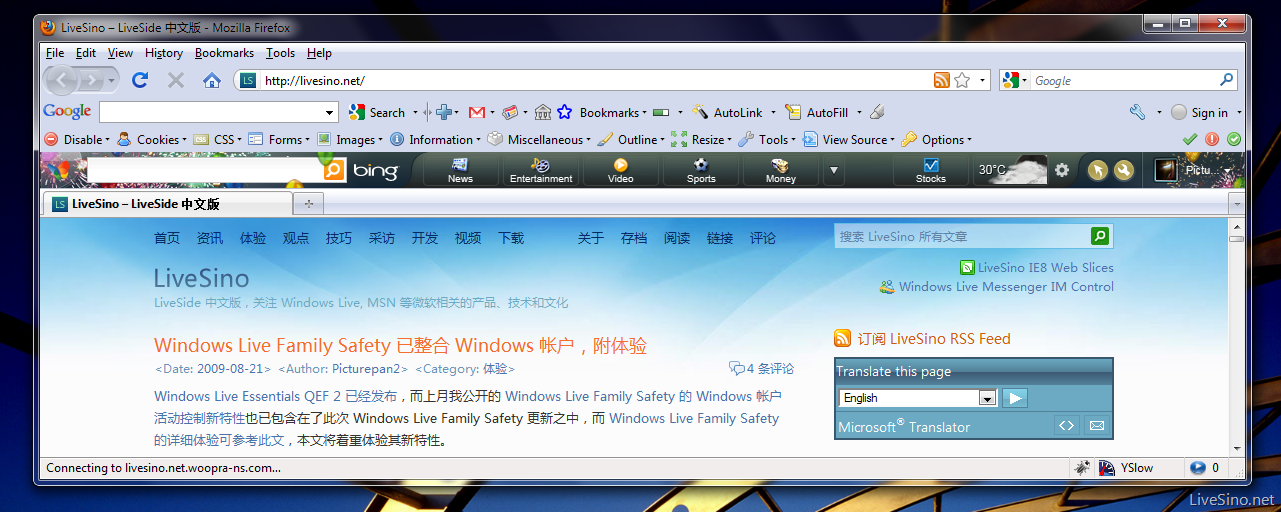Click the Google Toolbar Search button
This screenshot has width=1281, height=512.
(377, 112)
